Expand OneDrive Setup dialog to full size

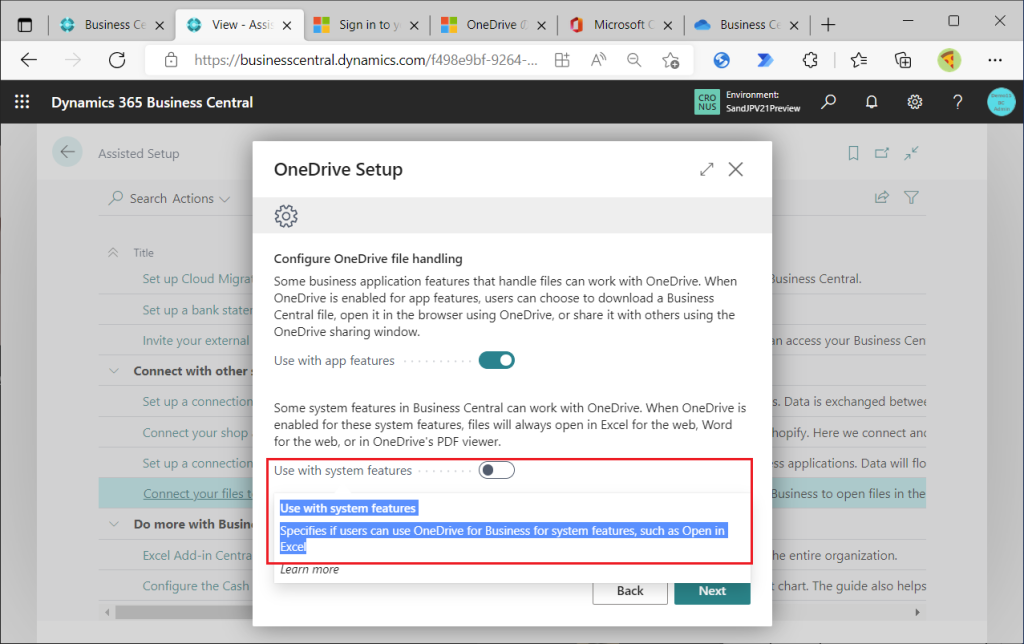tap(707, 169)
